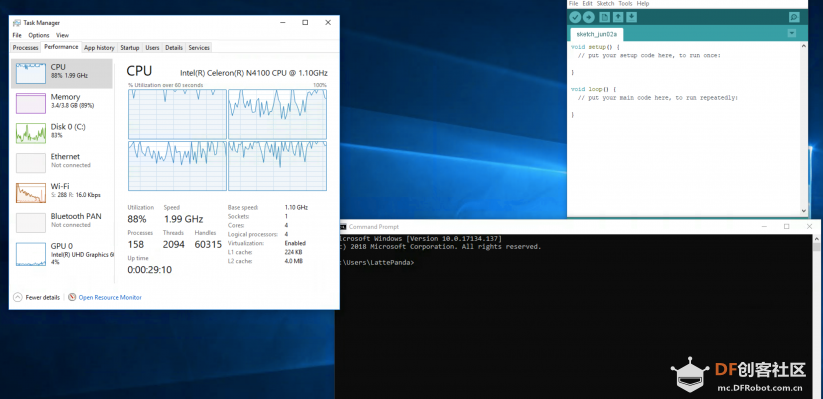Open the Arduino tab dropdown arrow
Viewport: 823px width, 399px height.
point(792,34)
